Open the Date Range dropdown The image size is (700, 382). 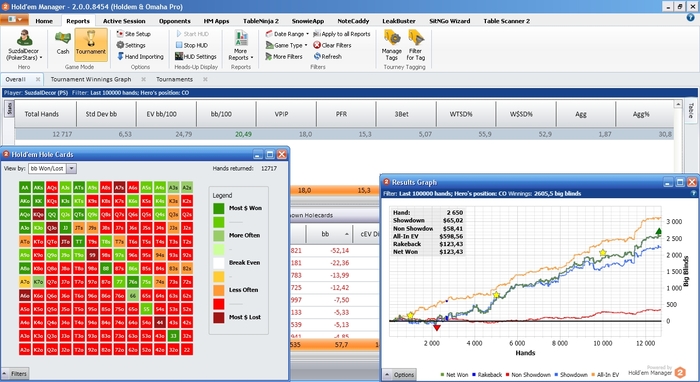tap(287, 34)
